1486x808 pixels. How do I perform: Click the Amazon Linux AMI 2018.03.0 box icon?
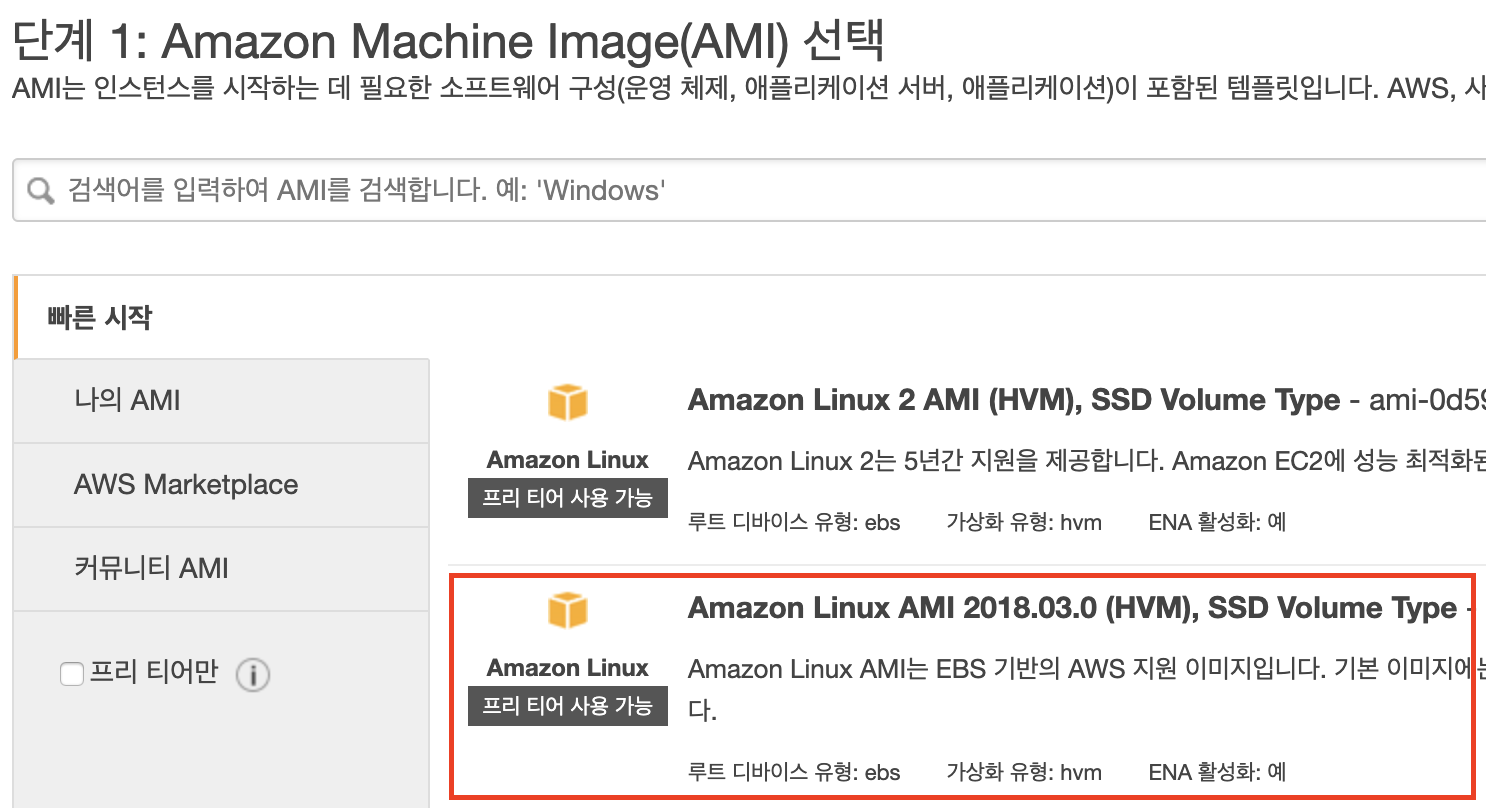[x=568, y=610]
